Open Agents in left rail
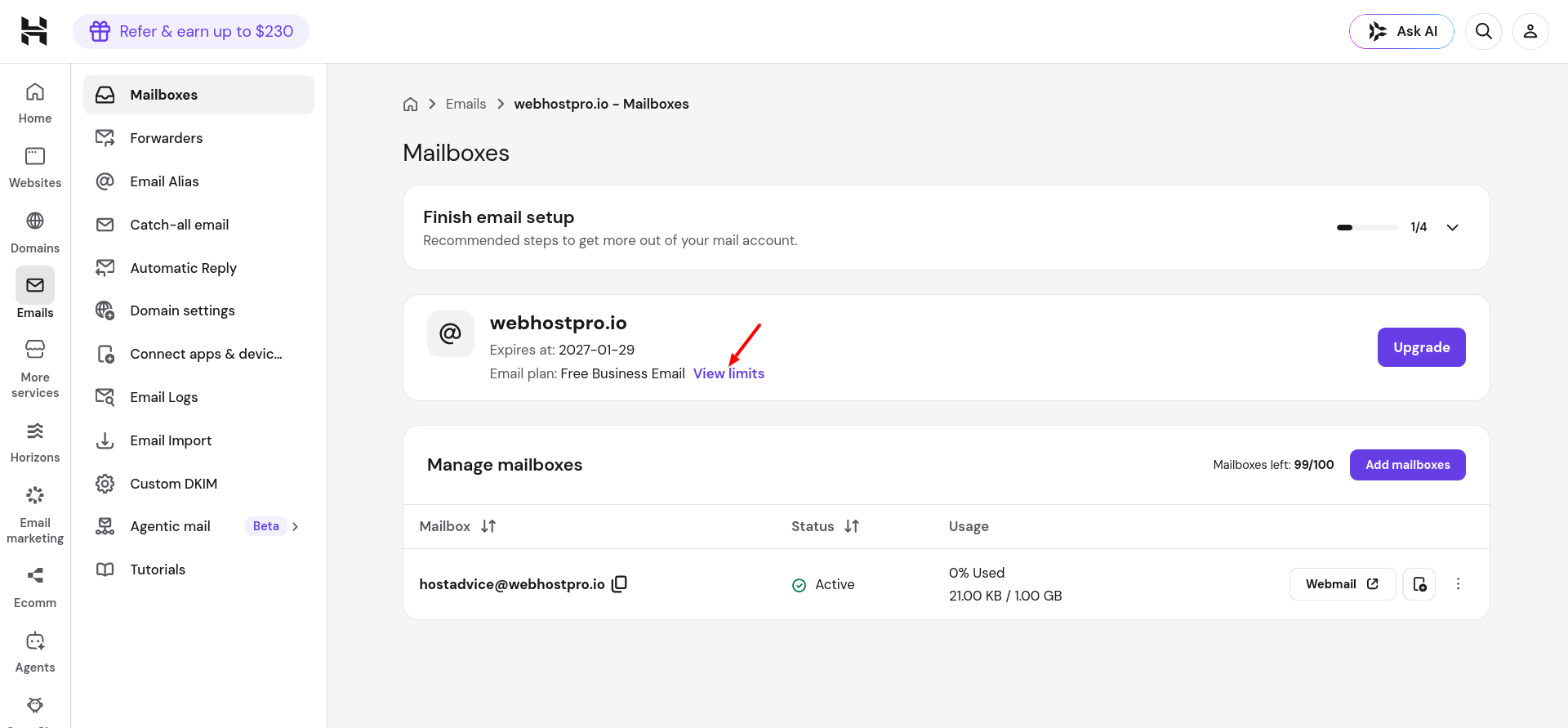Viewport: 1568px width, 728px height. point(35,652)
